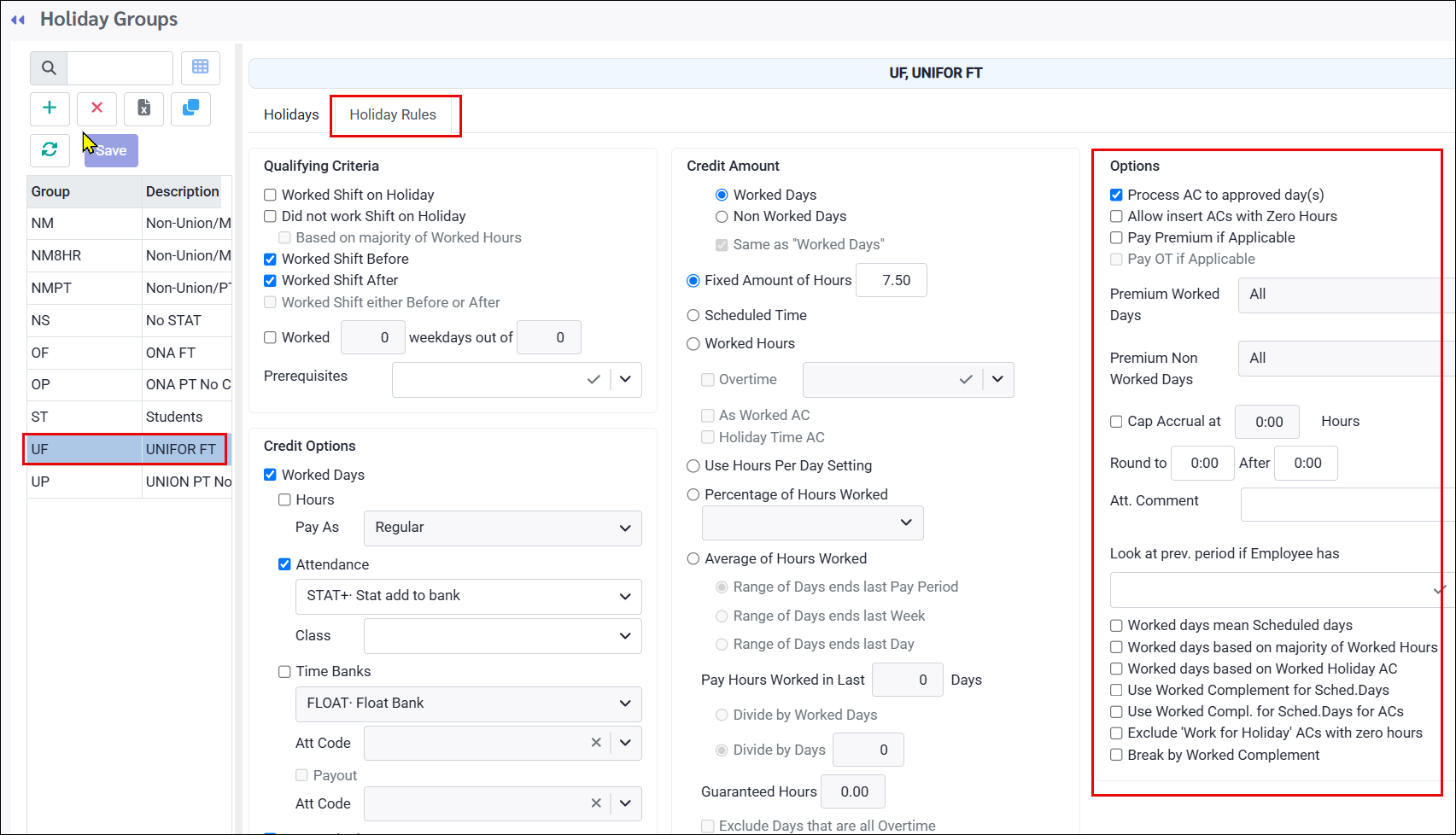Image resolution: width=1456 pixels, height=835 pixels.
Task: Click the Guaranteed Hours field
Action: pos(852,791)
